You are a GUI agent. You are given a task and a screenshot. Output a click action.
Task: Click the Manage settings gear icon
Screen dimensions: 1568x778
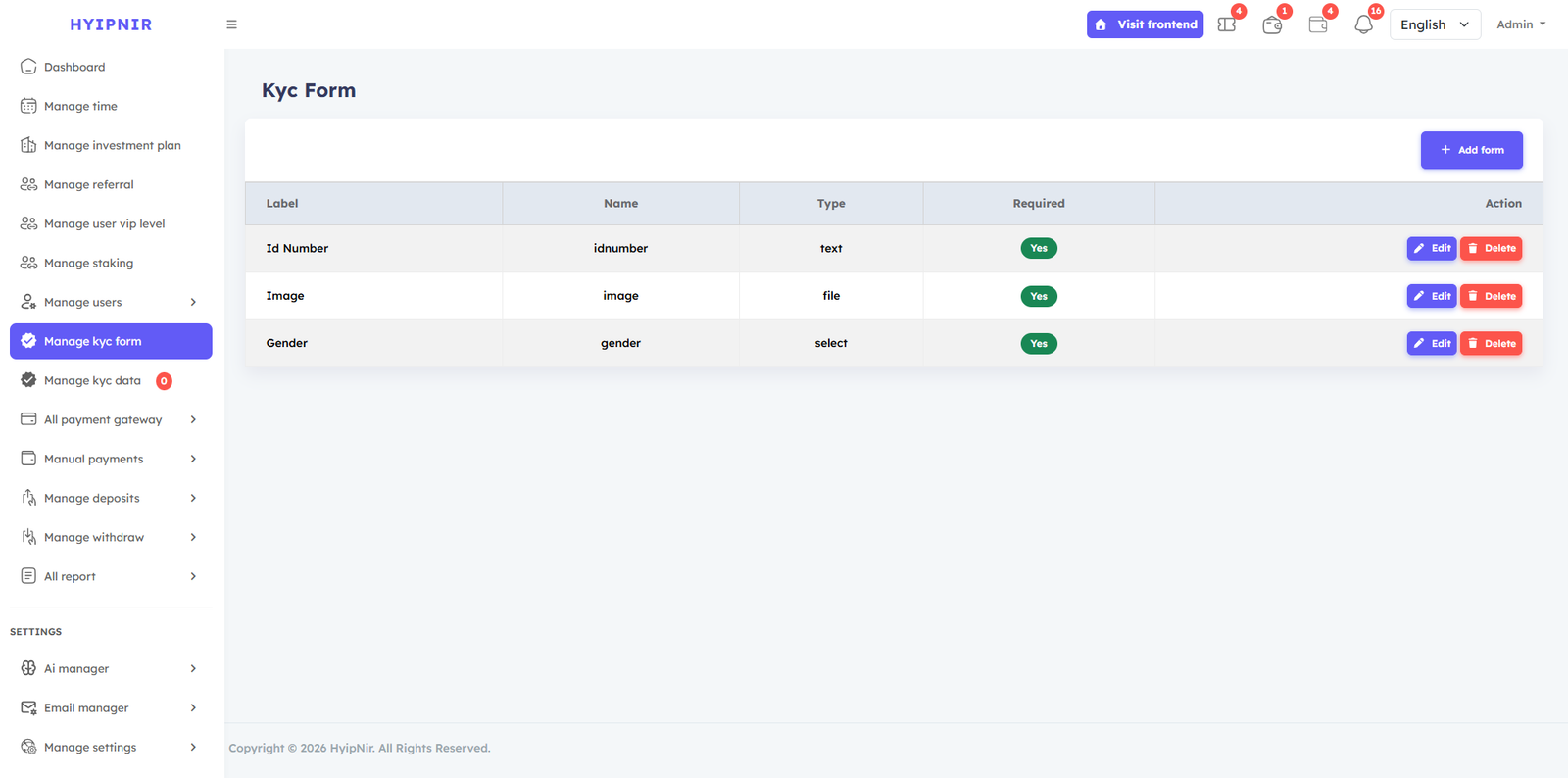click(x=28, y=747)
